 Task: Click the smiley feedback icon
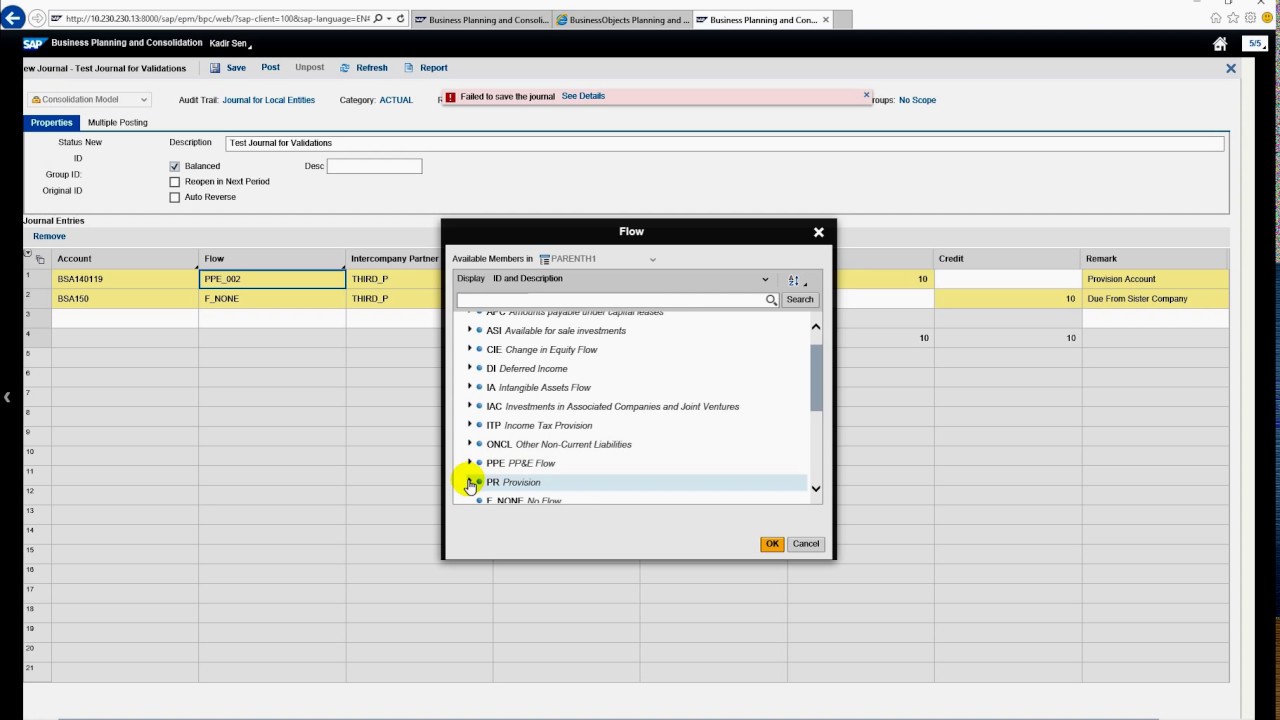coord(1267,18)
